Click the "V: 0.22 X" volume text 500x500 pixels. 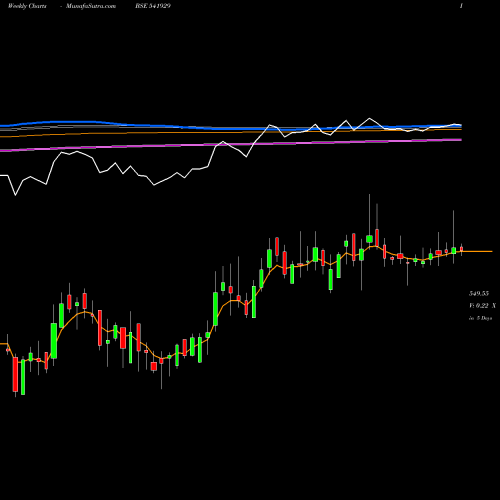[482, 305]
